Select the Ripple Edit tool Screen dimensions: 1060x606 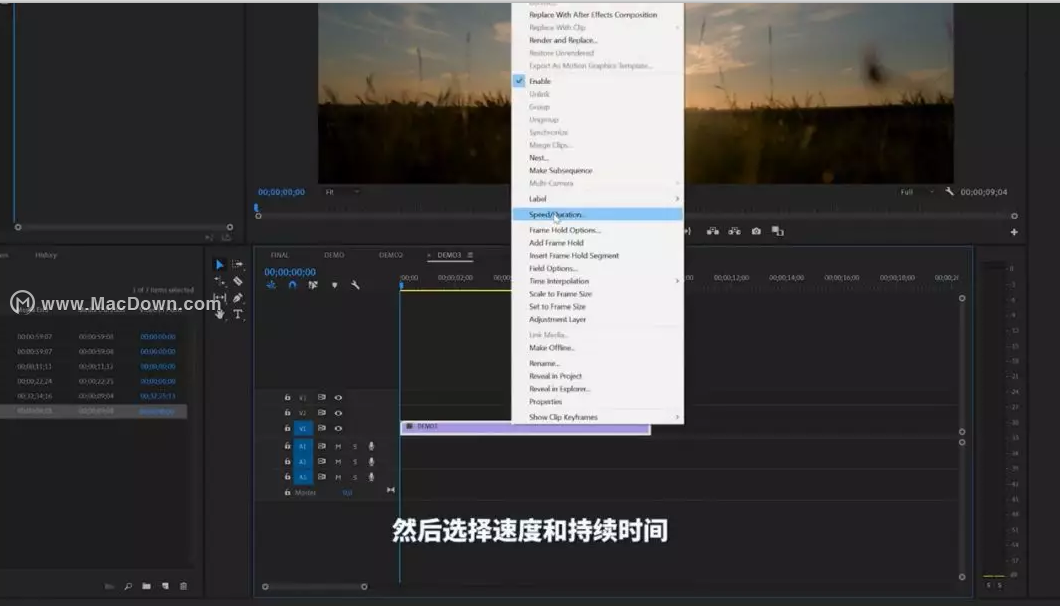[x=219, y=281]
